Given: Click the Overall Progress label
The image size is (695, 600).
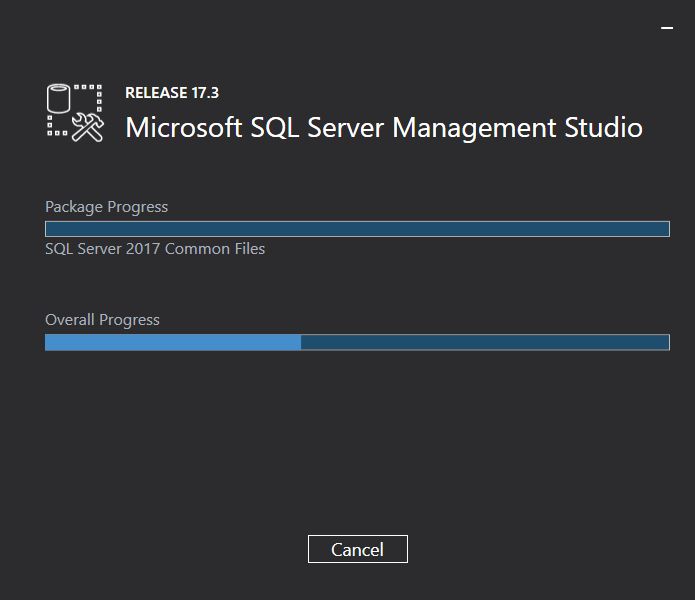Looking at the screenshot, I should pos(102,320).
